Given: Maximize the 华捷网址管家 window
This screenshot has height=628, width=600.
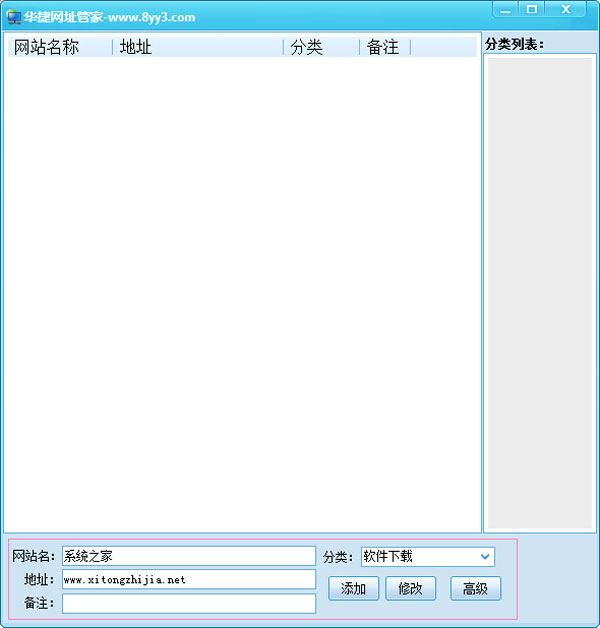Looking at the screenshot, I should click(x=532, y=10).
